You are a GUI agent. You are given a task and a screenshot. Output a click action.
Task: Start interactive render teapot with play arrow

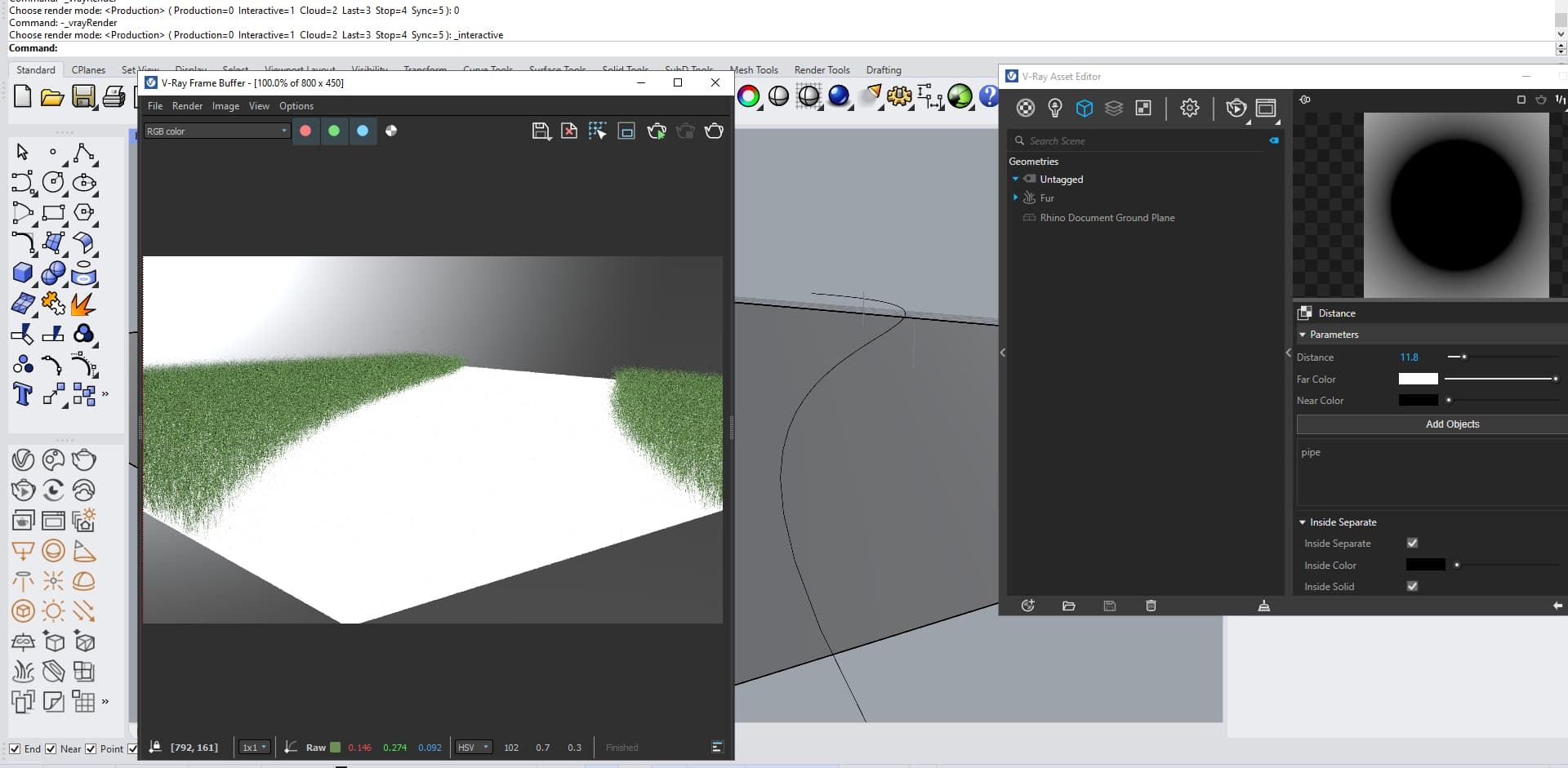pos(657,131)
